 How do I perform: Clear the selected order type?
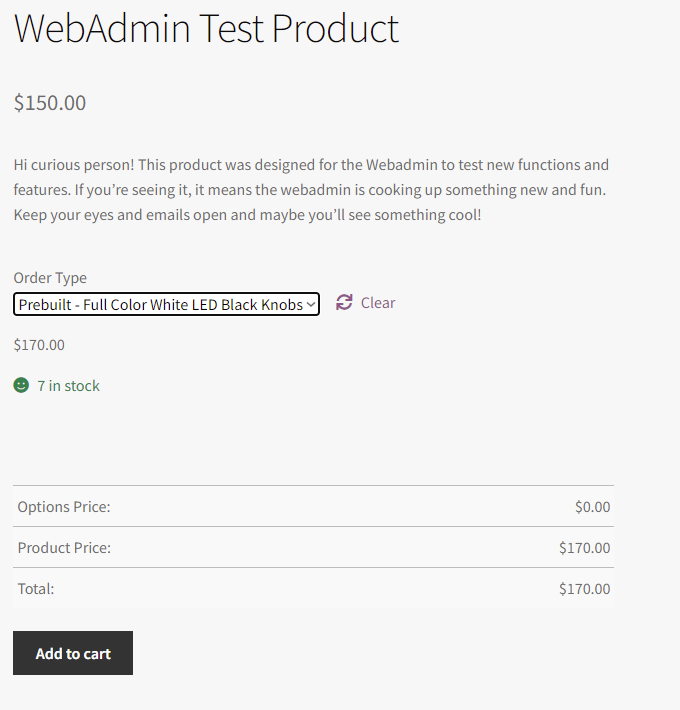pyautogui.click(x=378, y=302)
